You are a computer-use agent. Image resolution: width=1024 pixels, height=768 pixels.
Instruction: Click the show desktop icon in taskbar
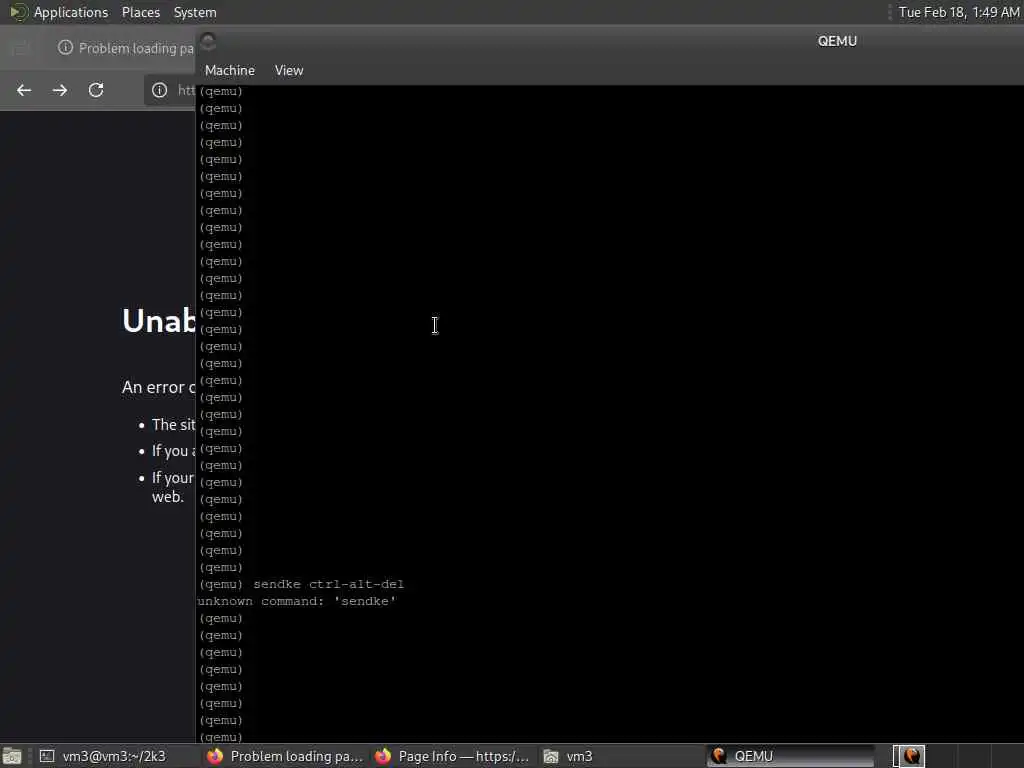tap(12, 756)
